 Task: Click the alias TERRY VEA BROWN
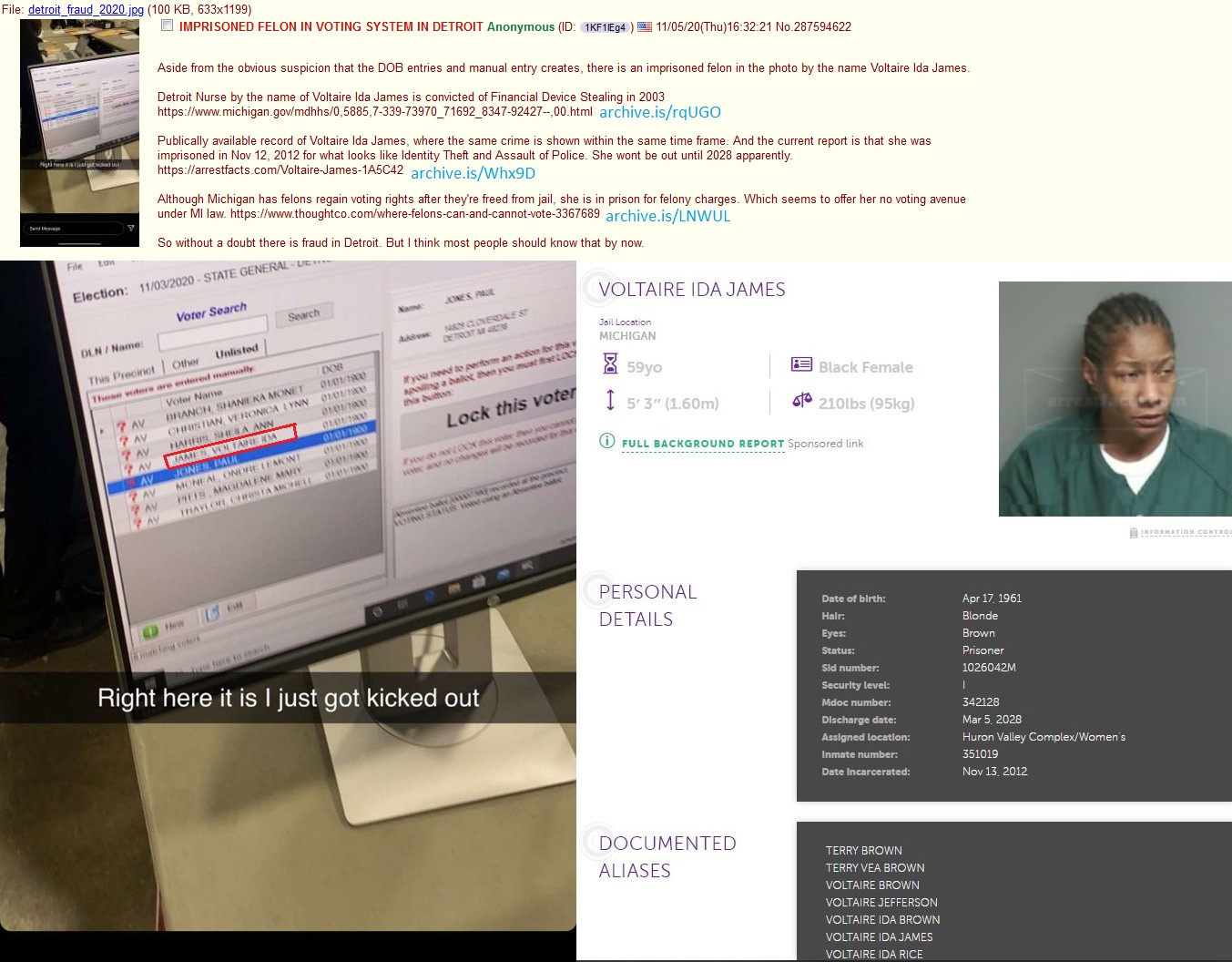pos(875,868)
